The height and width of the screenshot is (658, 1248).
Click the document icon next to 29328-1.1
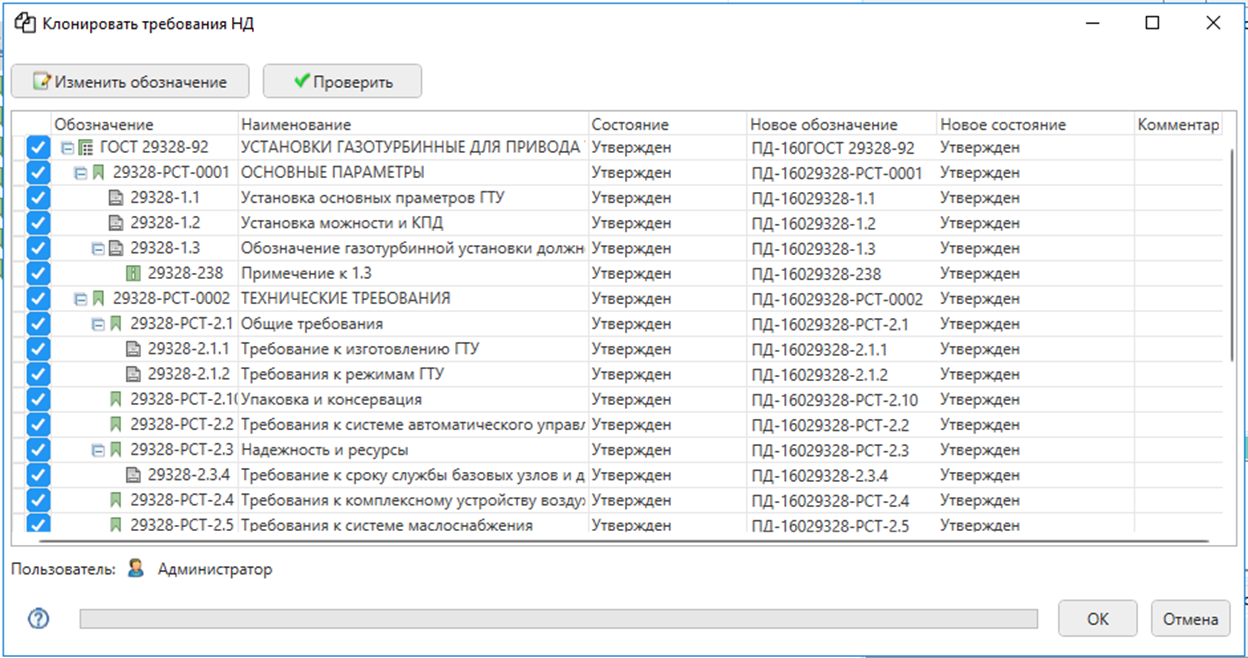point(116,198)
